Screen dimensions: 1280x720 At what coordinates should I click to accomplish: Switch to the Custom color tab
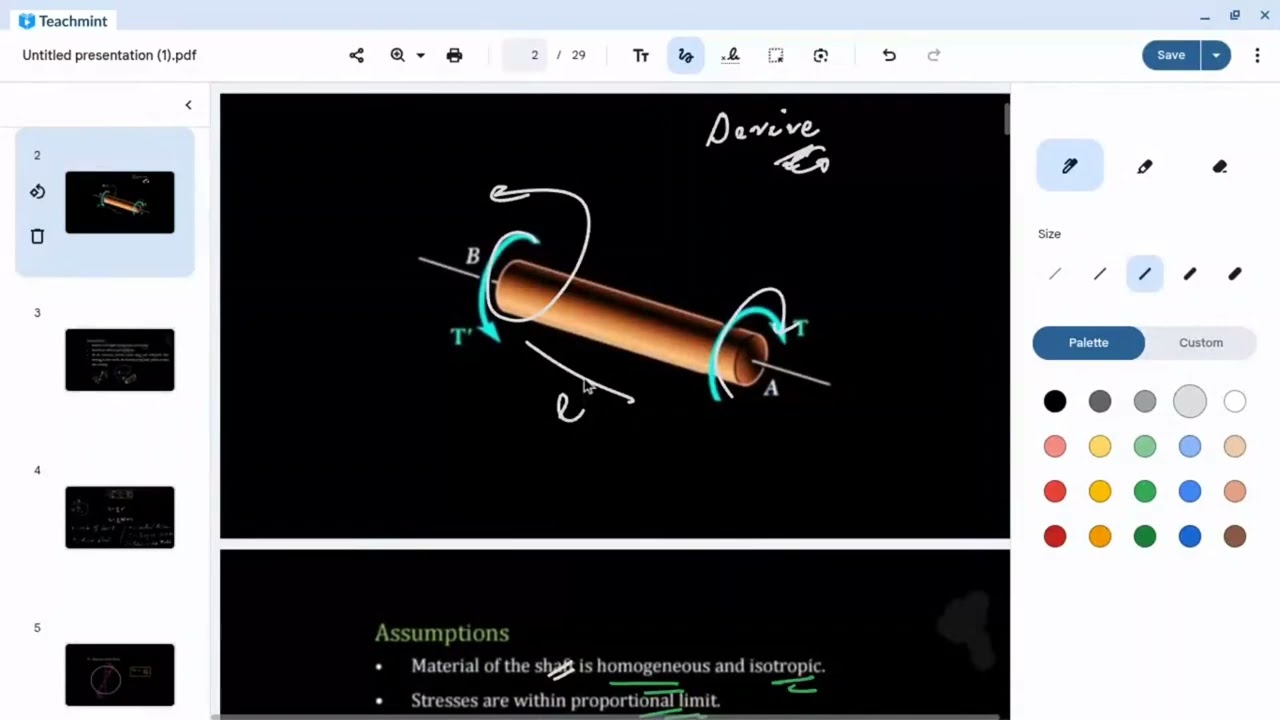tap(1201, 342)
